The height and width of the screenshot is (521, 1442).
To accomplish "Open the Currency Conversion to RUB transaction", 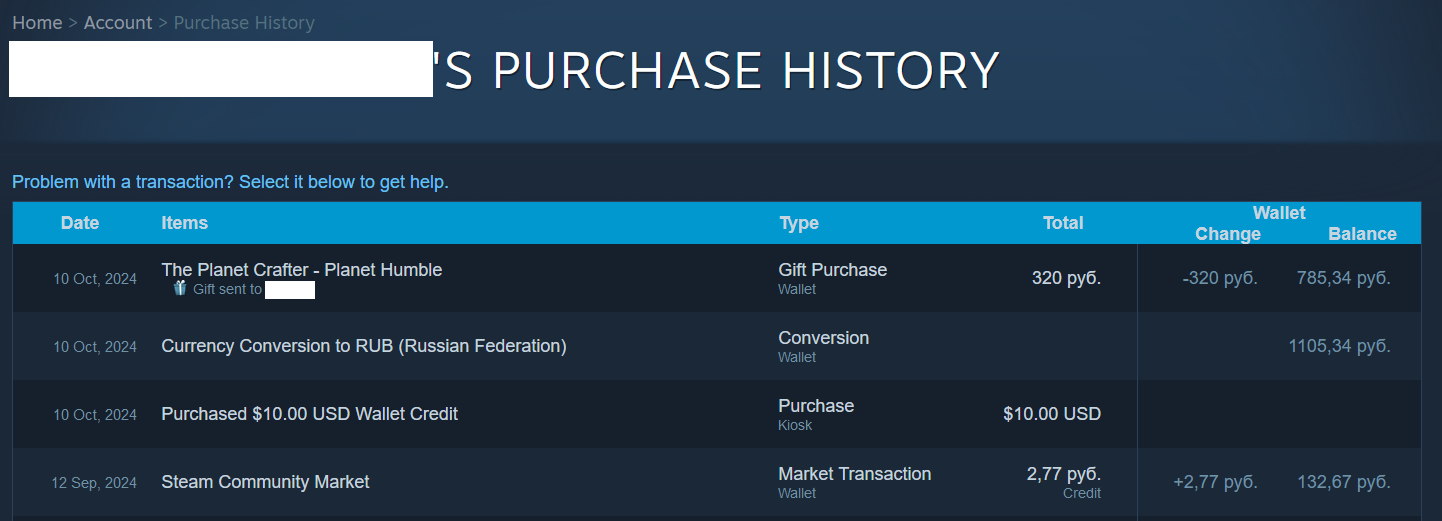I will [x=364, y=346].
